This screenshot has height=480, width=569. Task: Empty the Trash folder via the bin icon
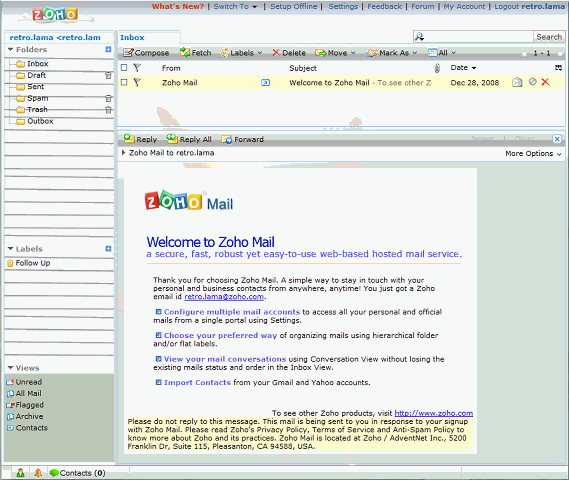click(108, 110)
